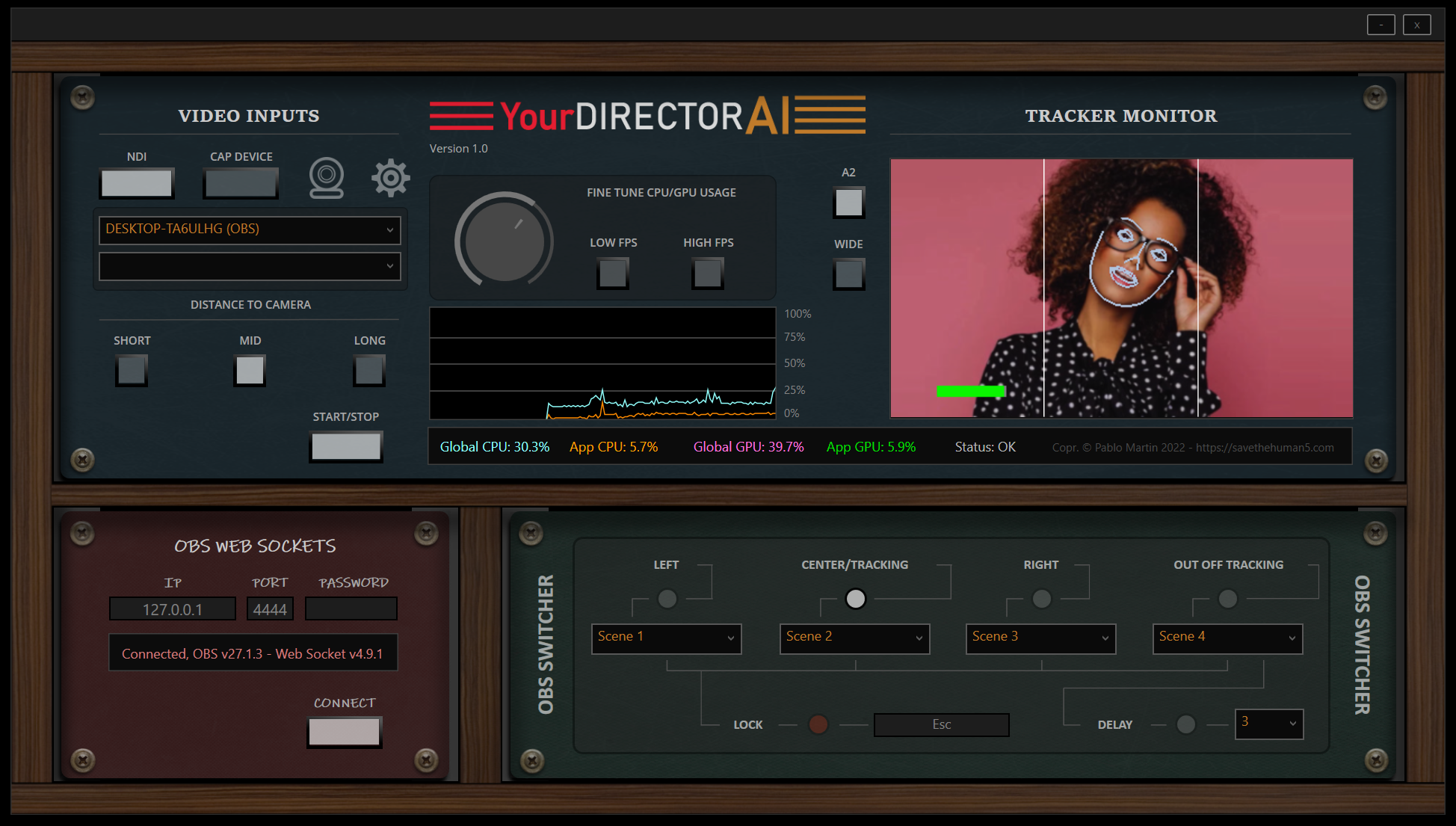Select the LEFT scene indicator radio
Viewport: 1456px width, 826px height.
pyautogui.click(x=667, y=599)
